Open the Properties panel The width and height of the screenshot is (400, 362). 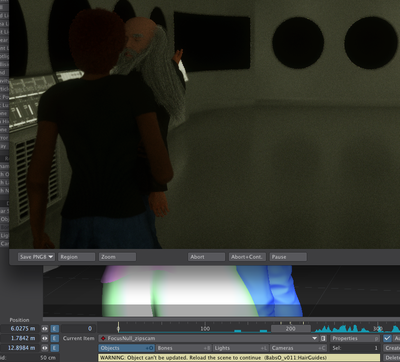pos(355,338)
